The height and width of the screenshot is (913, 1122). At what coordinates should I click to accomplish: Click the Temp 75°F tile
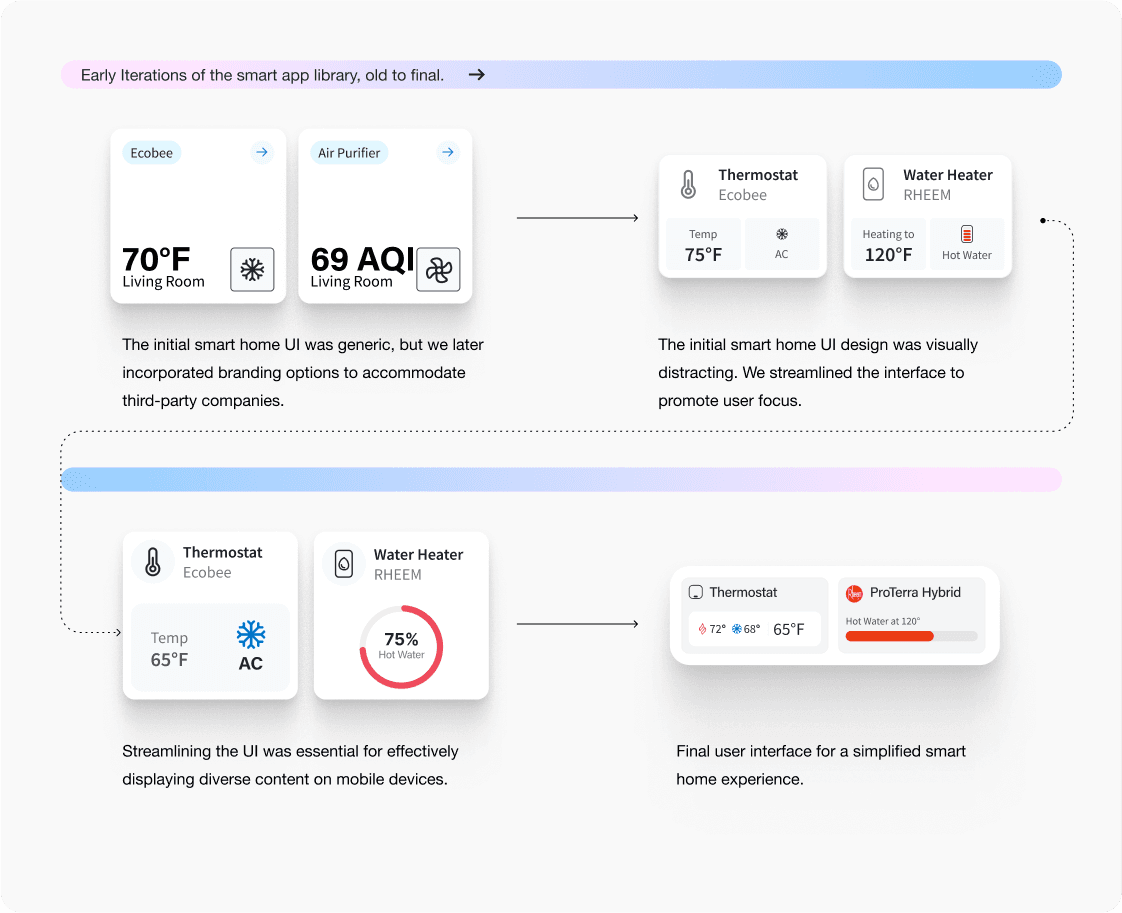[x=703, y=244]
